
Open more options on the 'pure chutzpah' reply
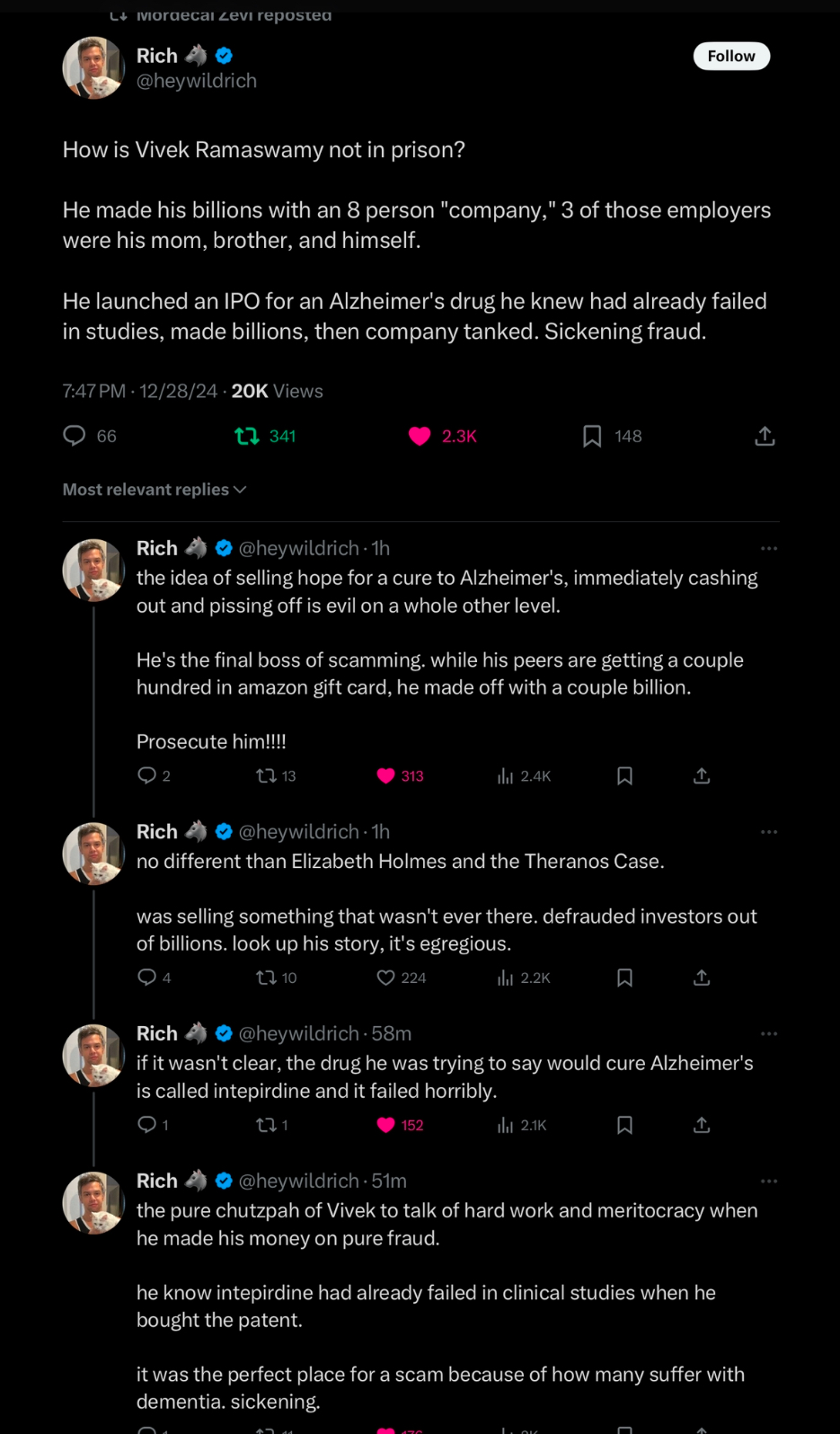click(769, 1181)
